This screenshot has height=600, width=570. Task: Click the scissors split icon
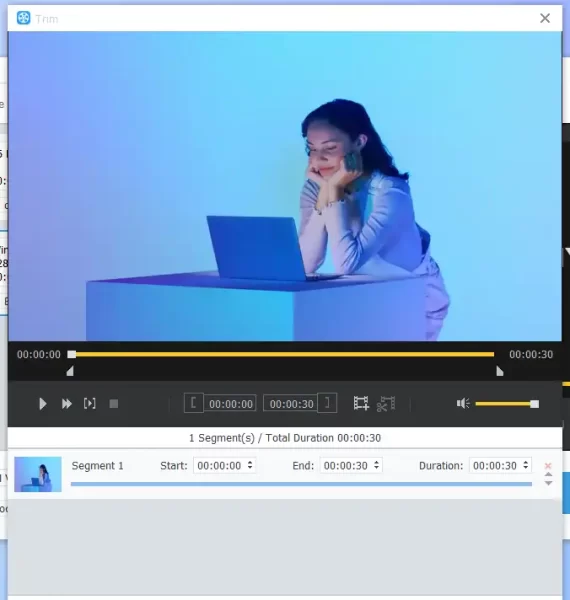point(386,404)
